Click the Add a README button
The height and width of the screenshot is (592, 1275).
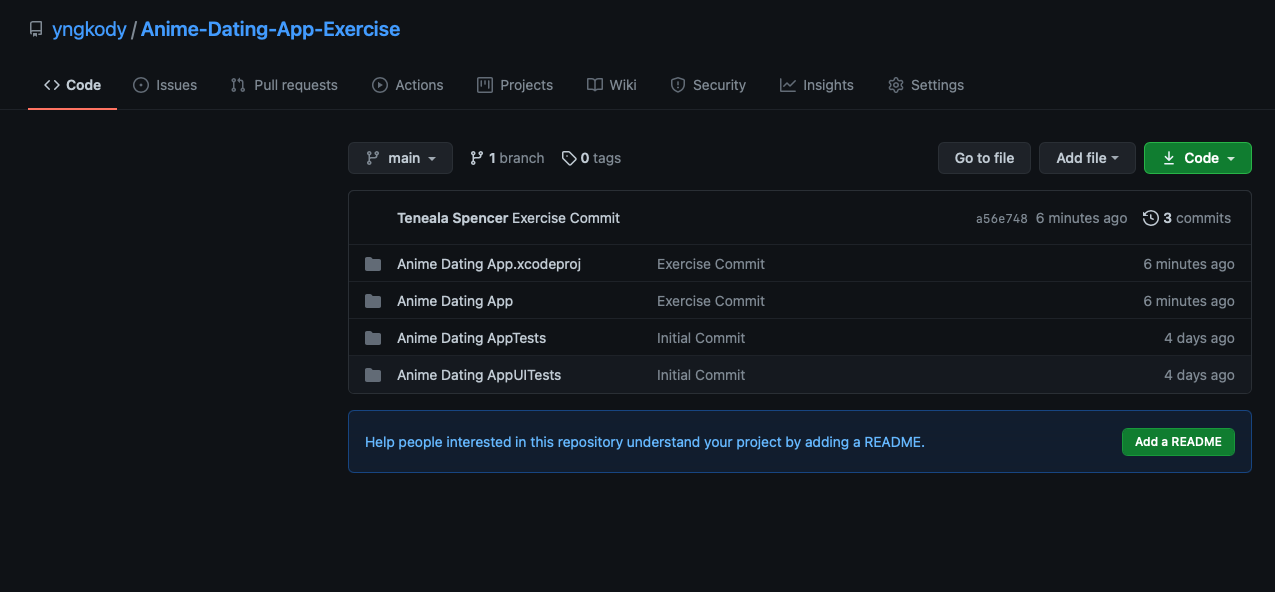click(1178, 442)
